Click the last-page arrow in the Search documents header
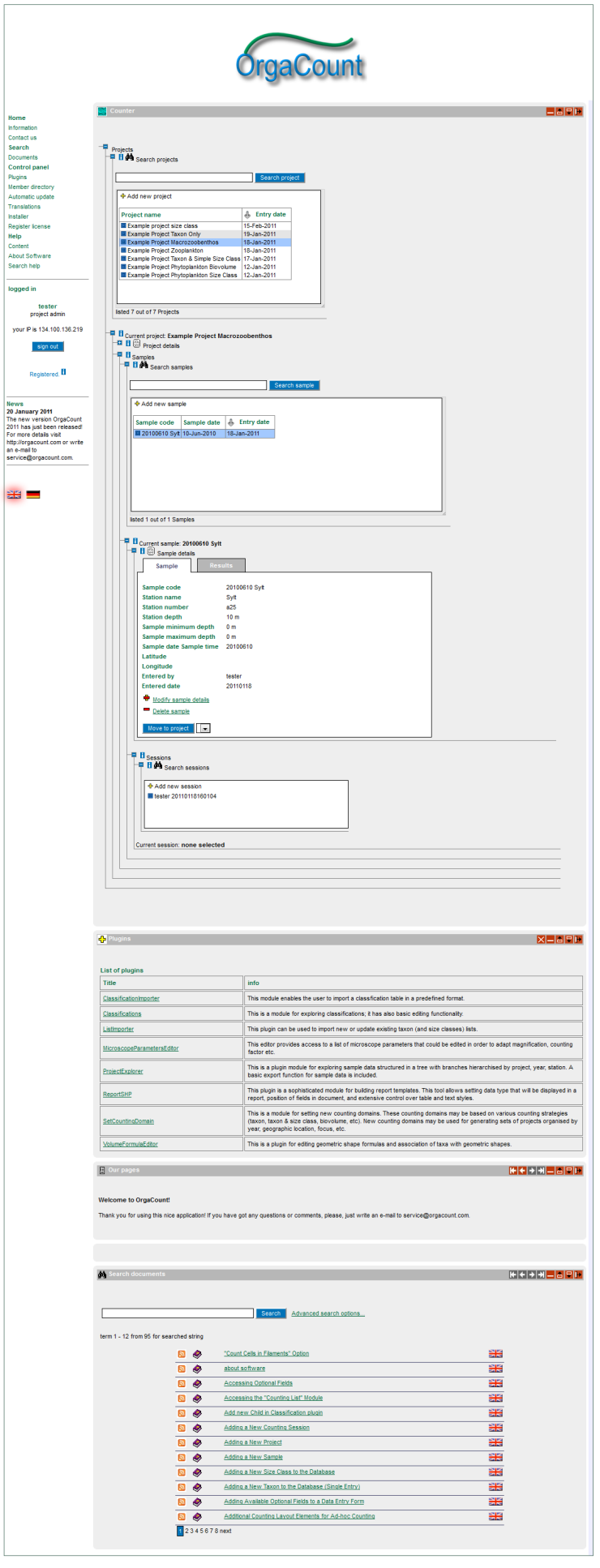Viewport: 600px width, 1568px height. pos(541,1275)
